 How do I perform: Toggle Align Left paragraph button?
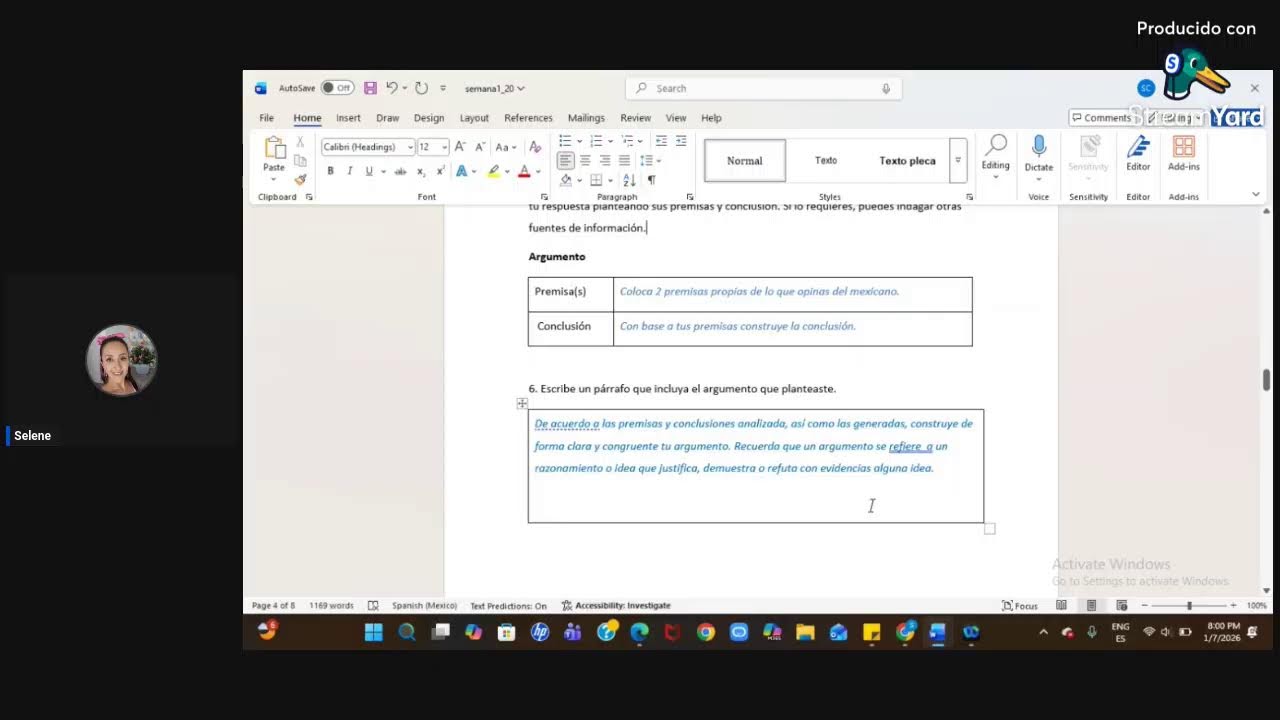coord(566,160)
